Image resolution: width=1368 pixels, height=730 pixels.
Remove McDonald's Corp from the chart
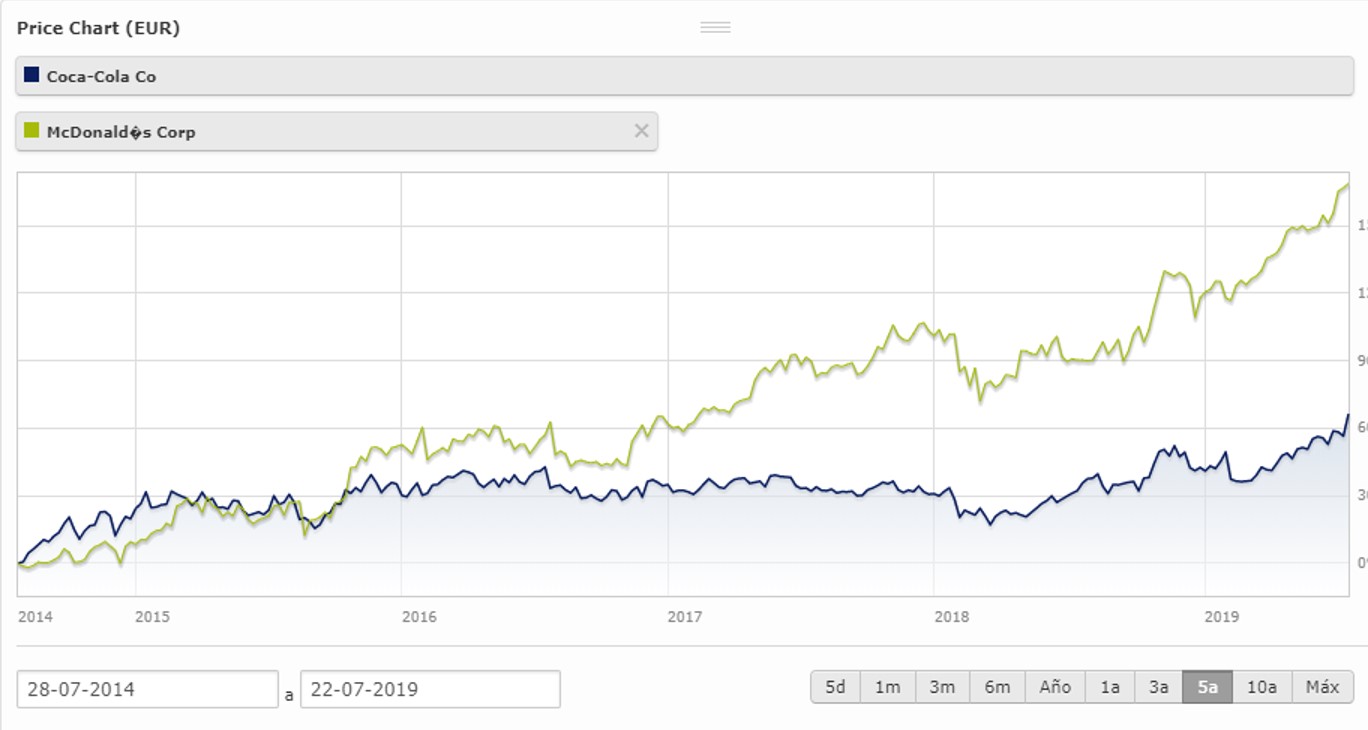641,131
